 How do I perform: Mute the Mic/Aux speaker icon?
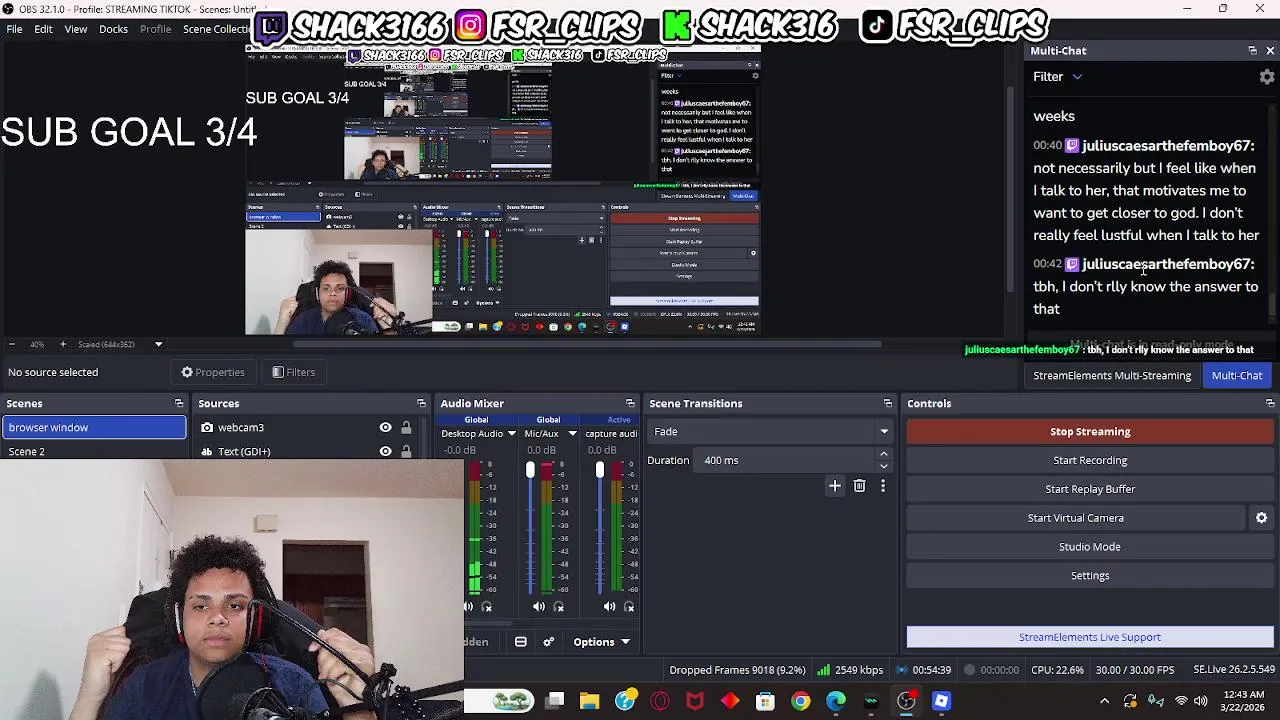(x=539, y=606)
